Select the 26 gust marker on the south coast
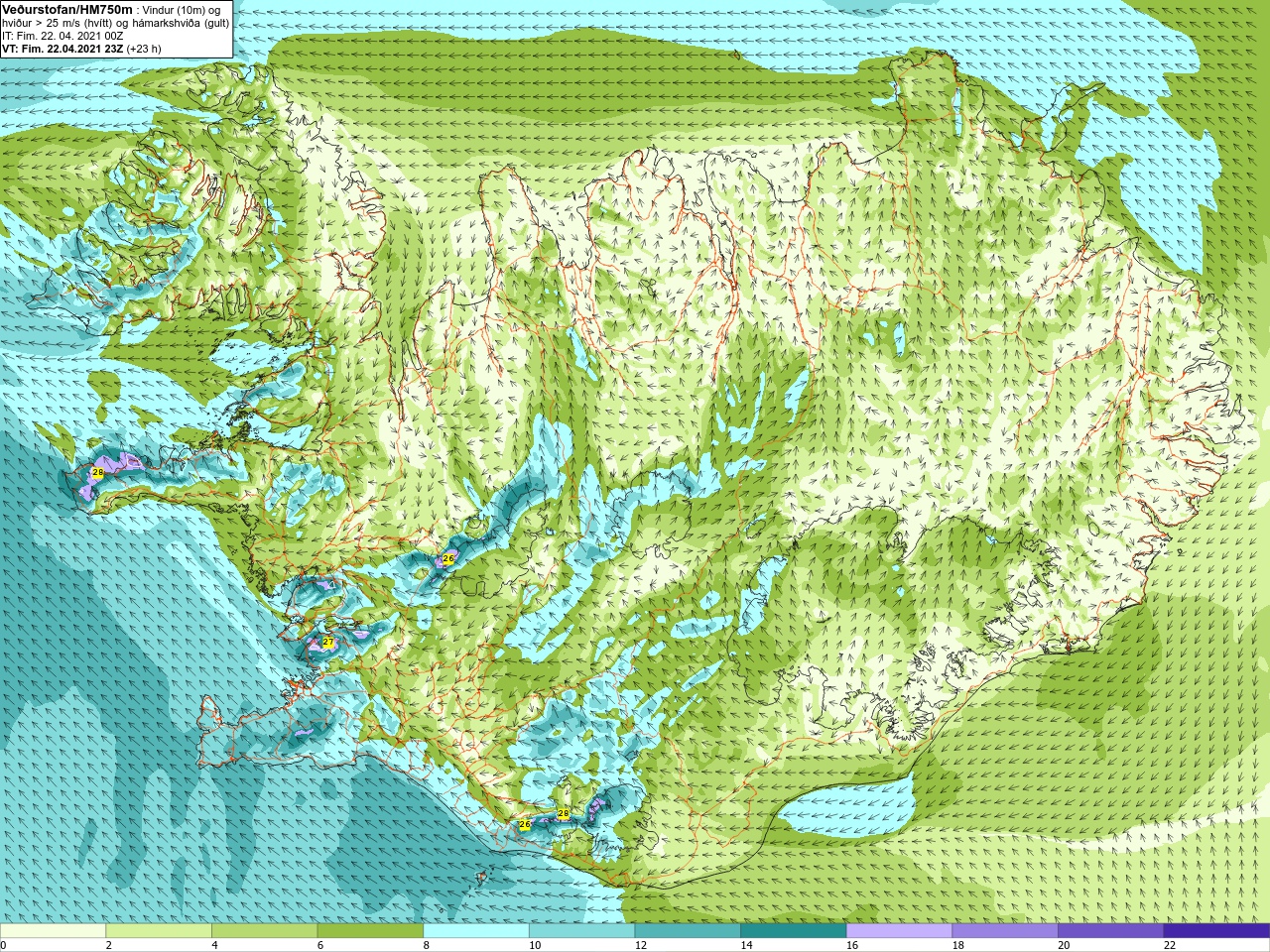The height and width of the screenshot is (952, 1270). (525, 824)
